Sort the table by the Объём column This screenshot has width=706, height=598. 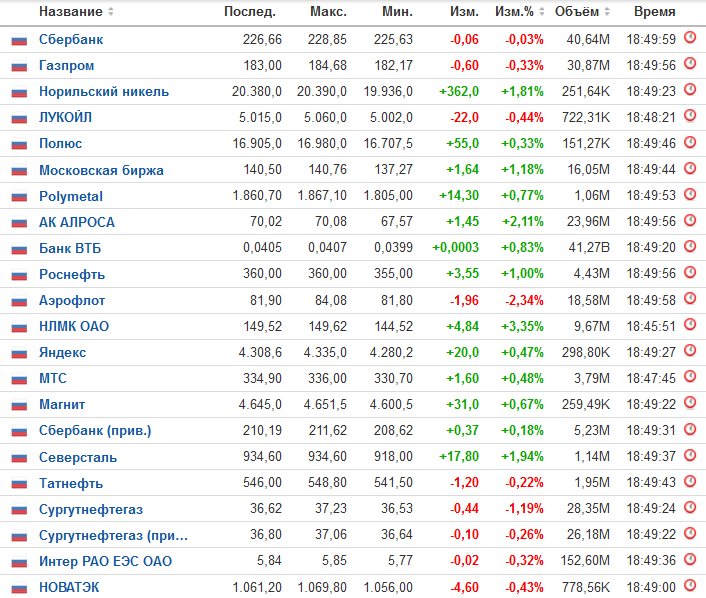point(582,11)
